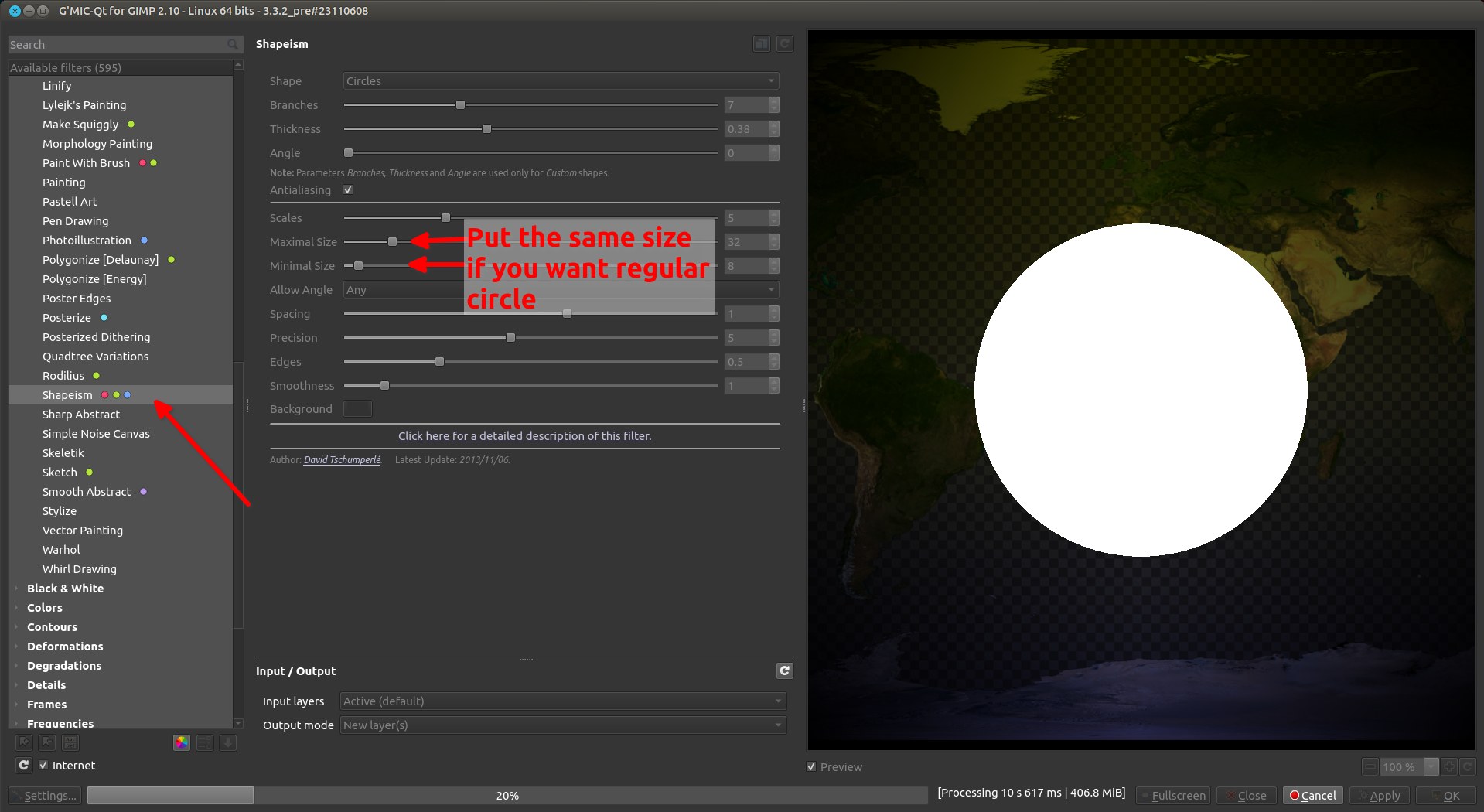Click the rainbow color wheel tag icon
1484x812 pixels.
[x=182, y=742]
